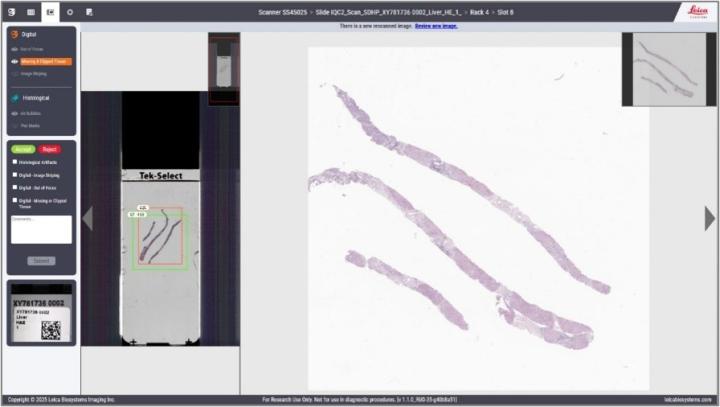Click the red Reject button
720x407 pixels.
[x=50, y=149]
